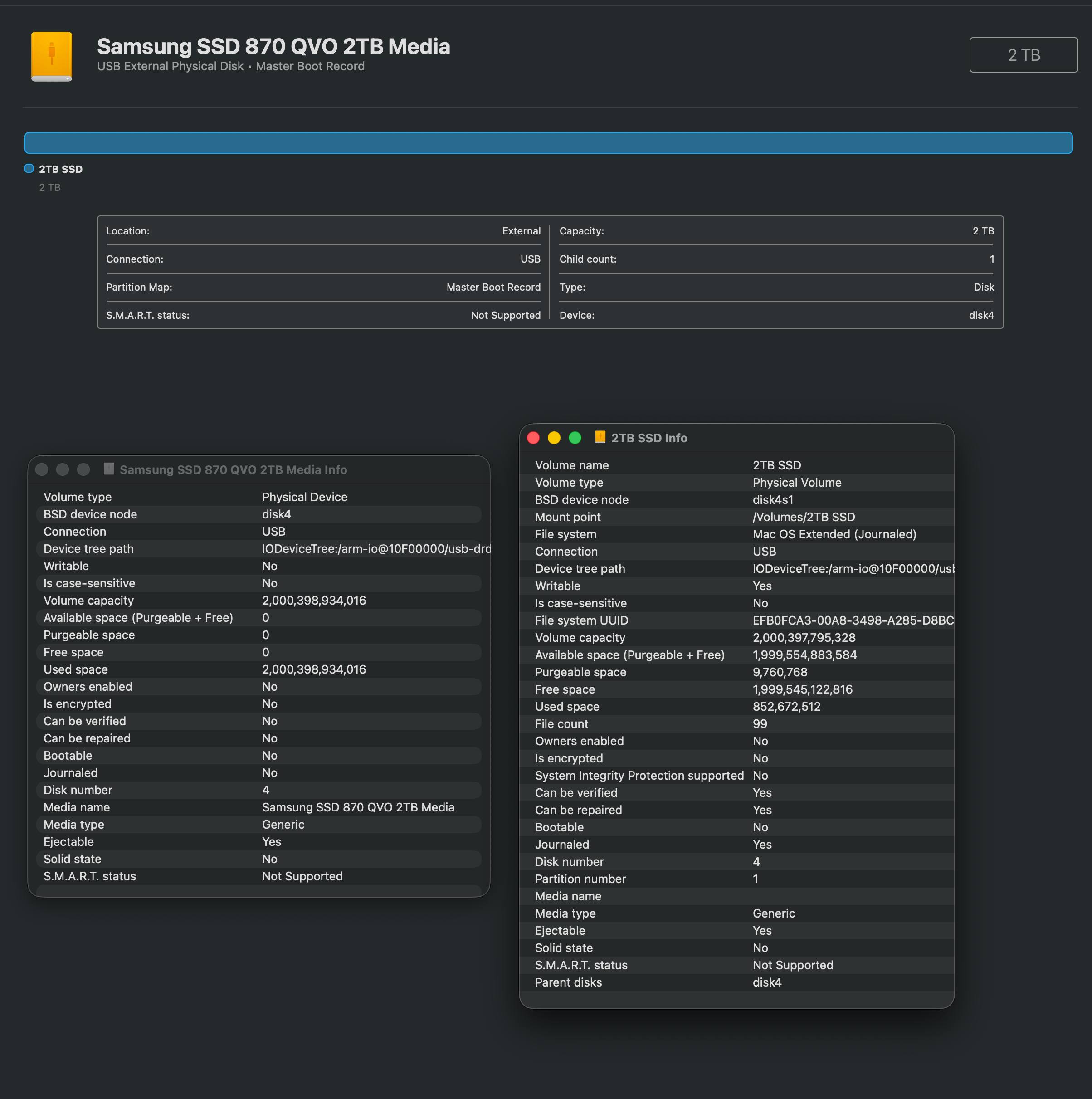Click drive icon in Samsung Media Info title
This screenshot has height=1099, width=1092.
(109, 469)
